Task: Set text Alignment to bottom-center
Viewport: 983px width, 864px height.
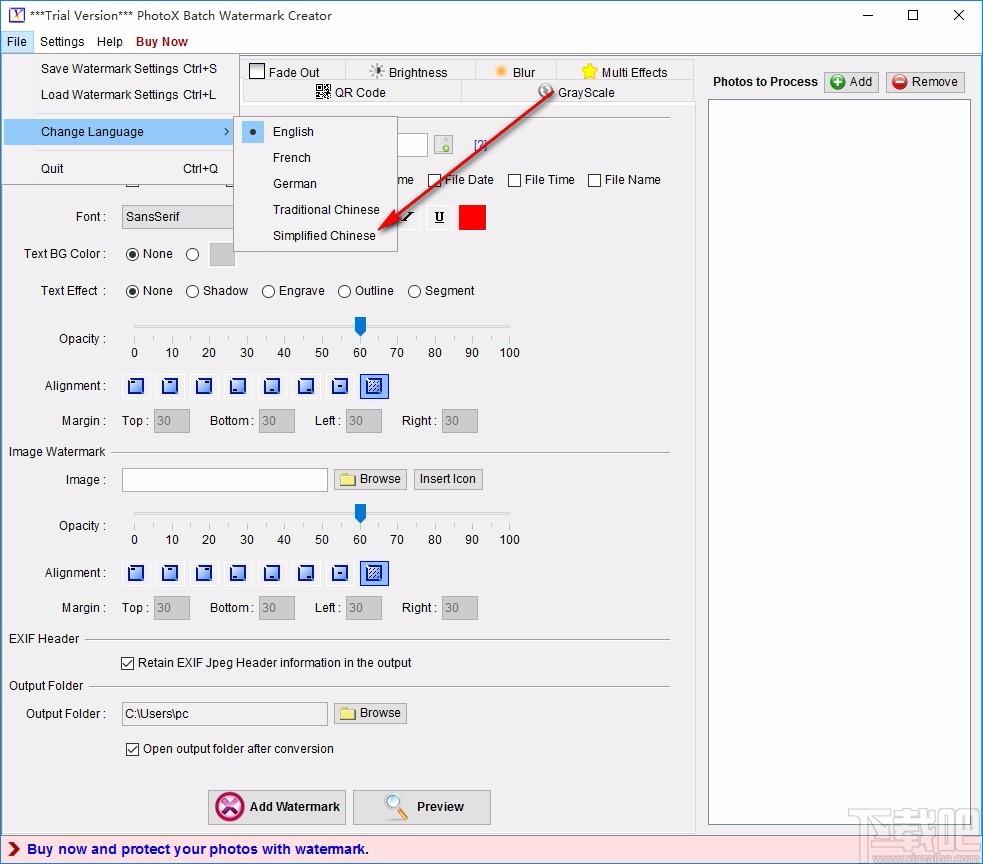Action: (x=271, y=386)
